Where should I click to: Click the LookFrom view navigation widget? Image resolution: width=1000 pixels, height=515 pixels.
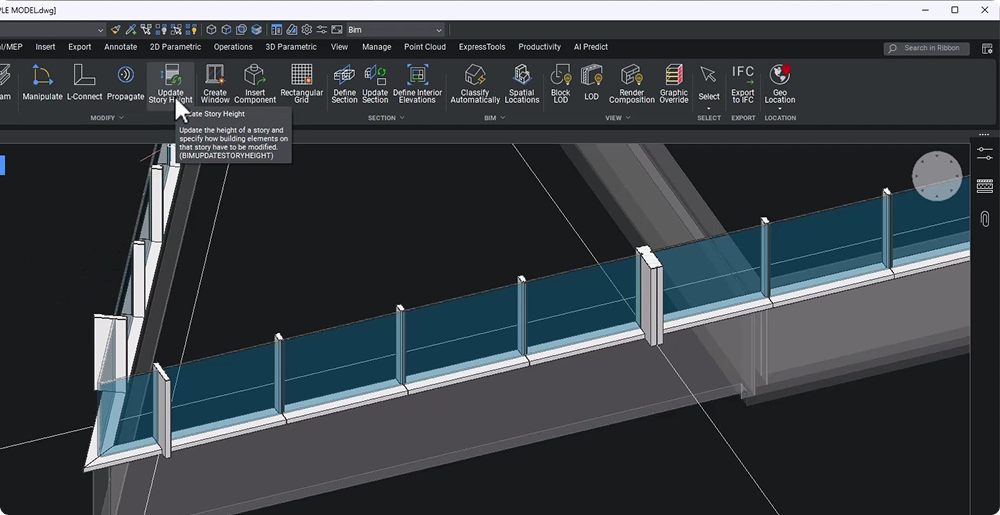(x=936, y=176)
